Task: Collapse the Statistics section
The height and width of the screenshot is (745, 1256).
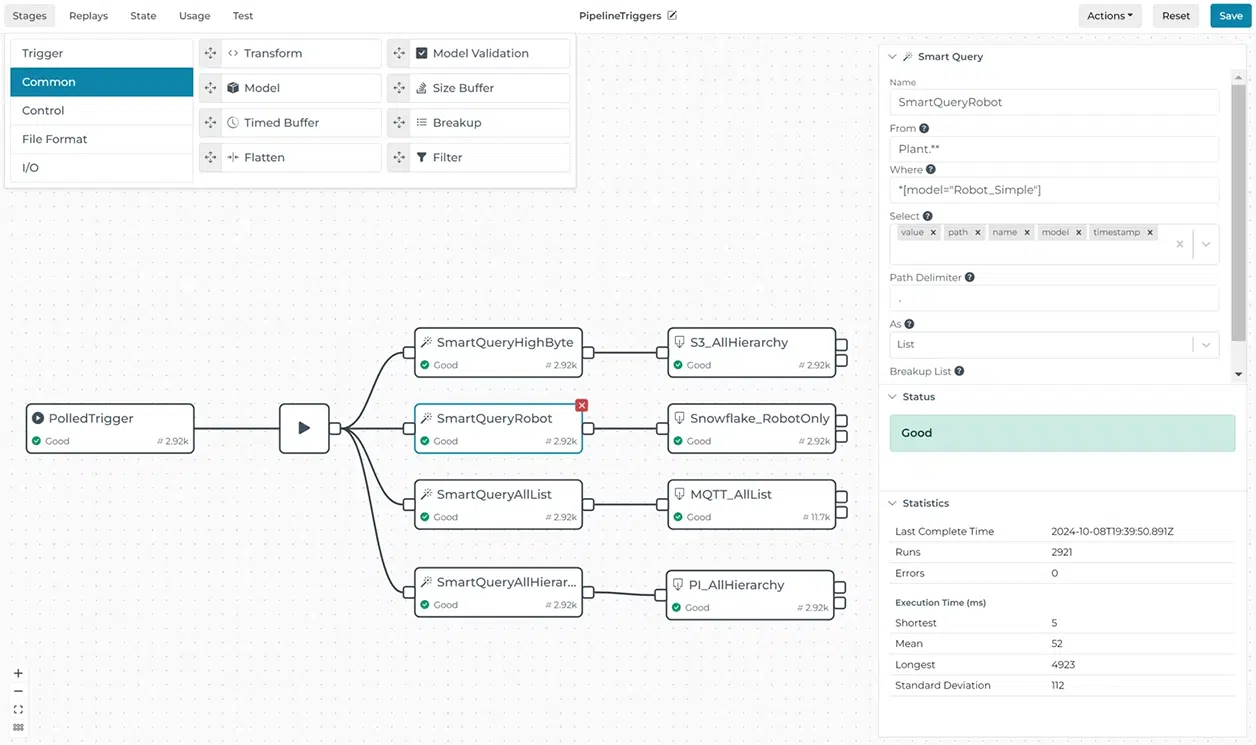Action: click(892, 503)
